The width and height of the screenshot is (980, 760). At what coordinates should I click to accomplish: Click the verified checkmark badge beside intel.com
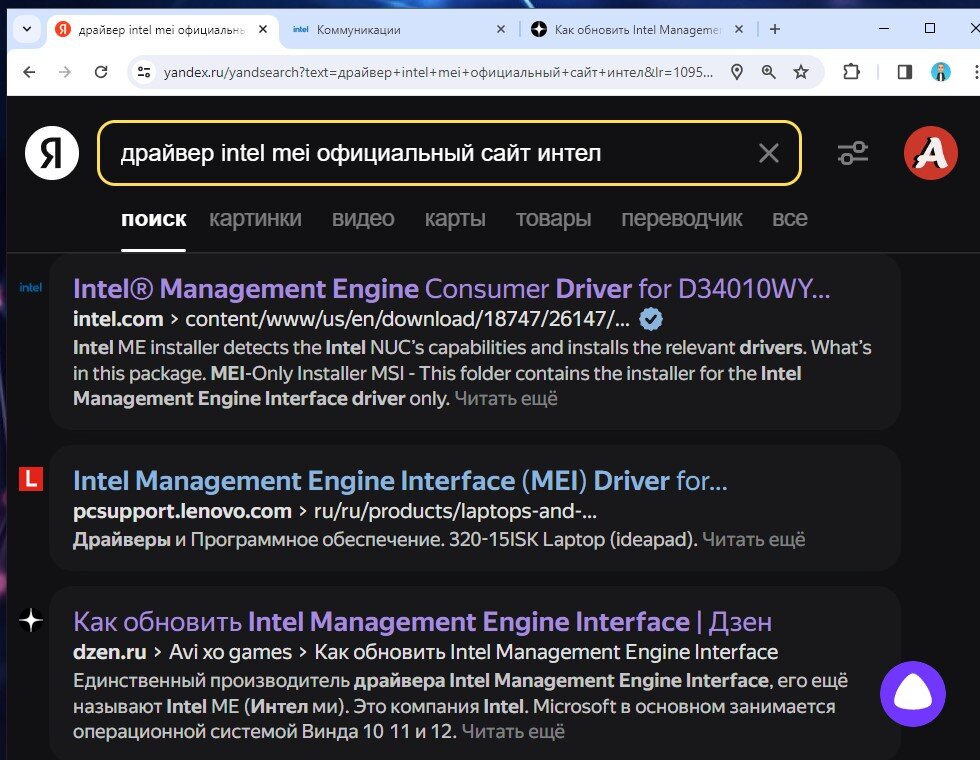pos(651,319)
